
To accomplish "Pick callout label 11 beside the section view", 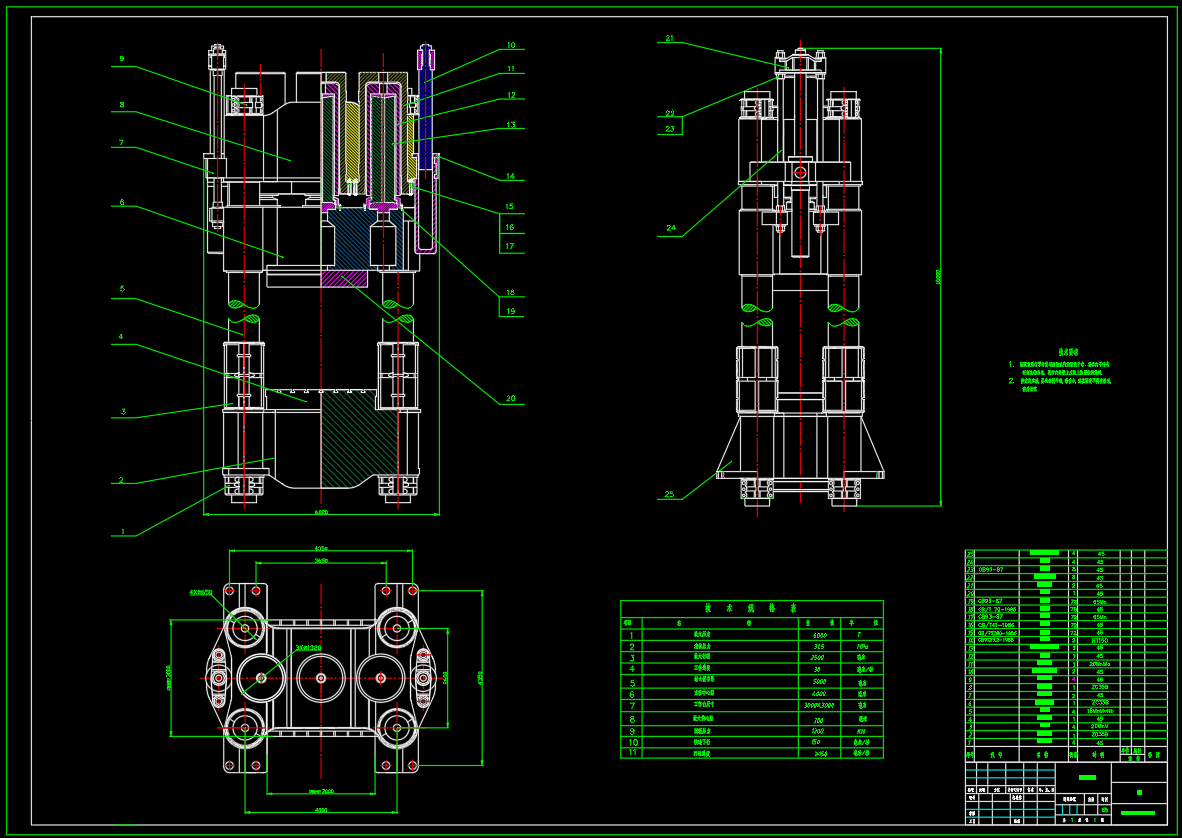I will tap(511, 69).
